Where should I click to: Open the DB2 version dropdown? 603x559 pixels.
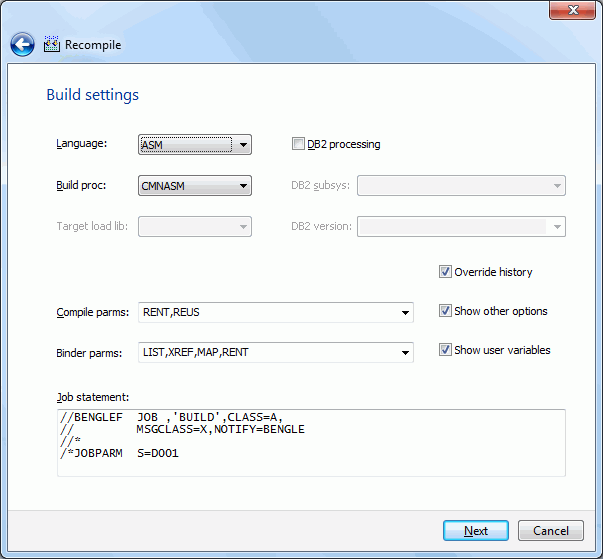point(461,226)
